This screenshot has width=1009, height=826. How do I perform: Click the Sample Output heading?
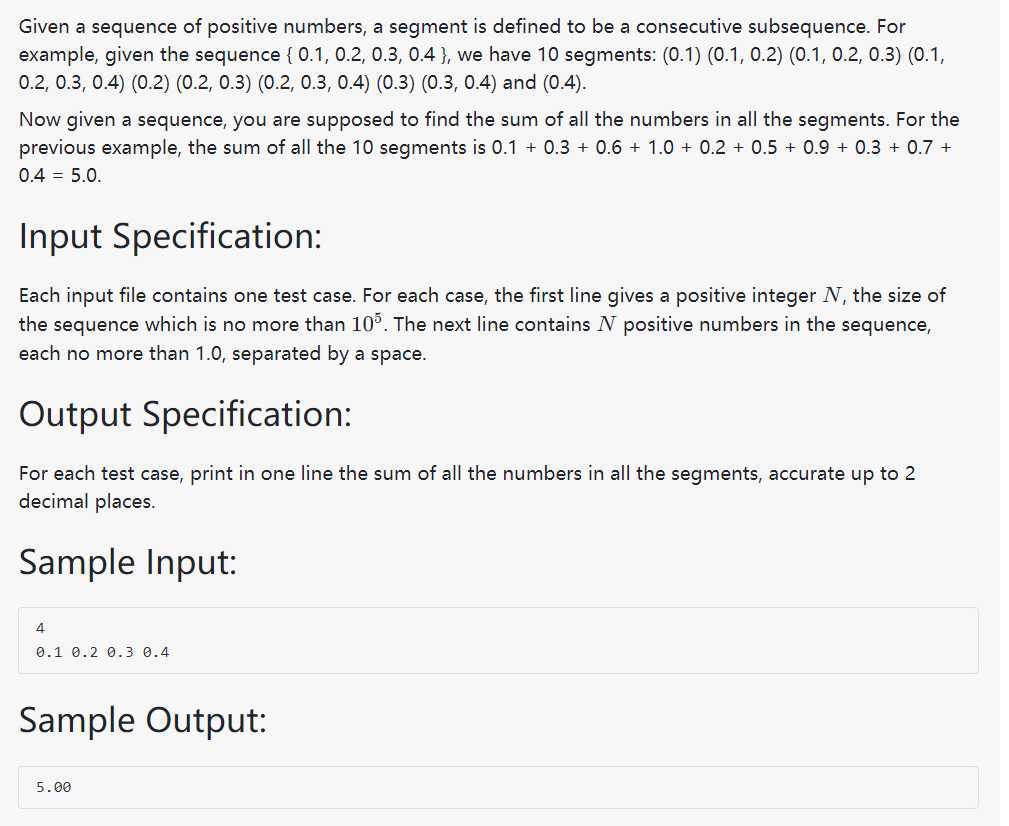tap(142, 720)
